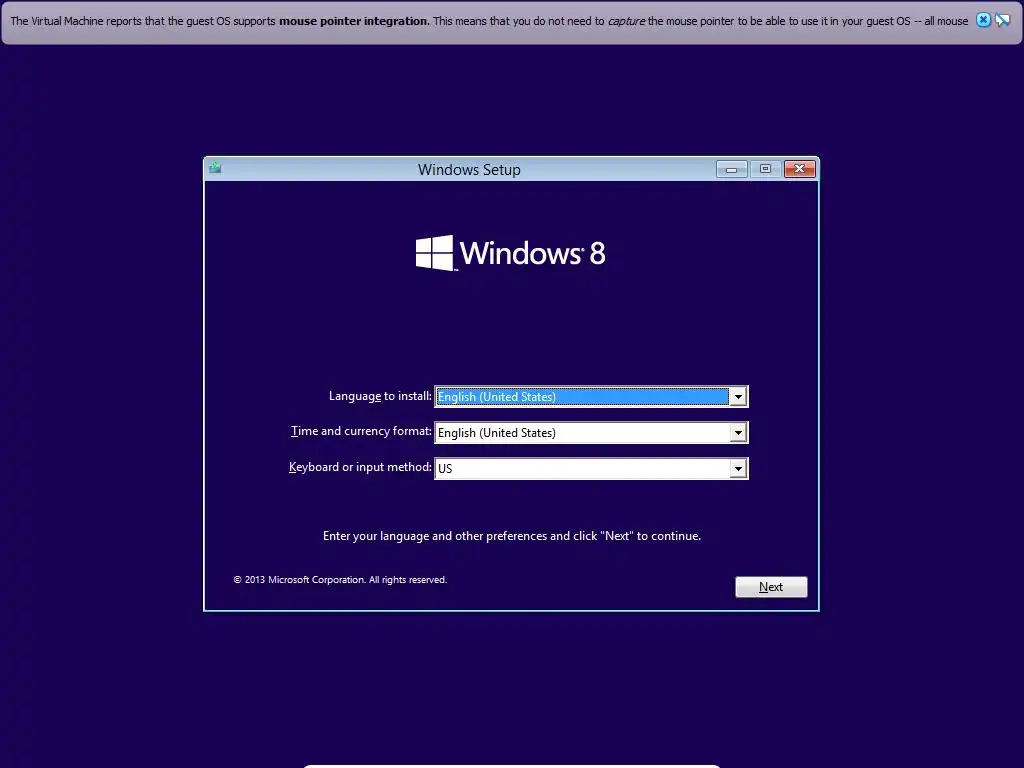This screenshot has width=1024, height=768.
Task: Minimize the Windows Setup window
Action: (x=731, y=169)
